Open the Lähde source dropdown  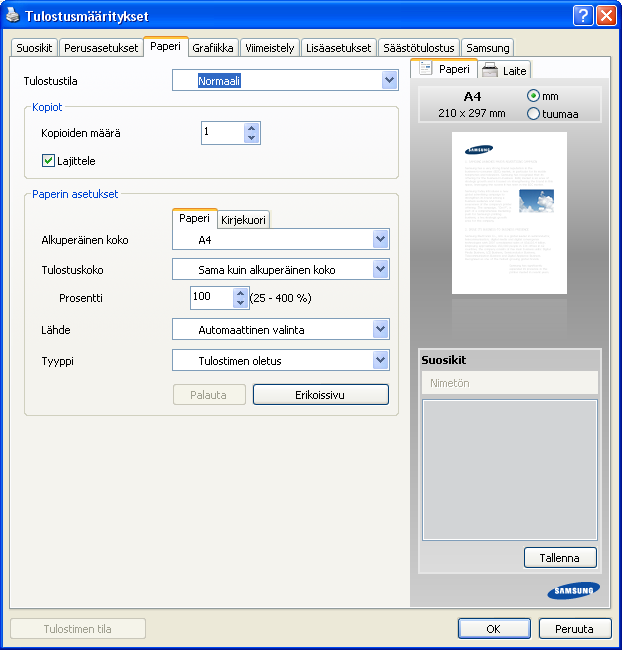click(380, 329)
